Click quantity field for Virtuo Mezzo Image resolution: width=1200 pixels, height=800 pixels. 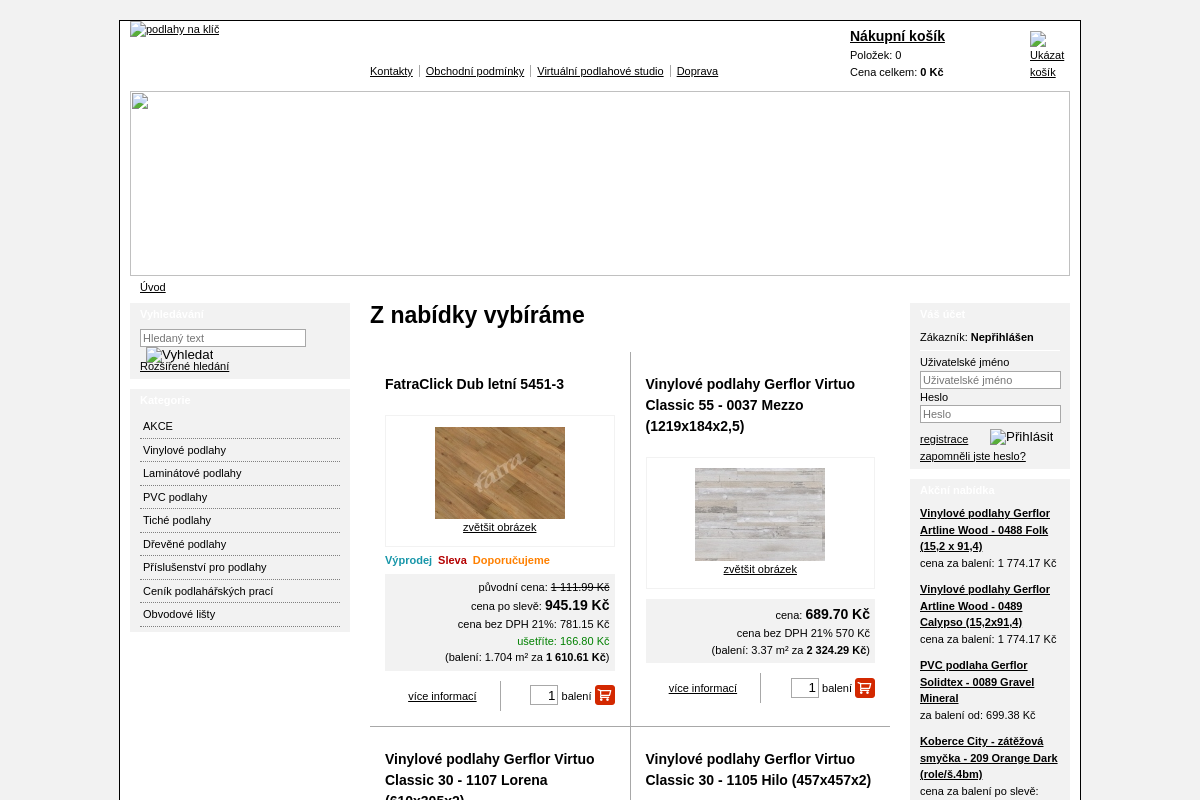(x=805, y=688)
